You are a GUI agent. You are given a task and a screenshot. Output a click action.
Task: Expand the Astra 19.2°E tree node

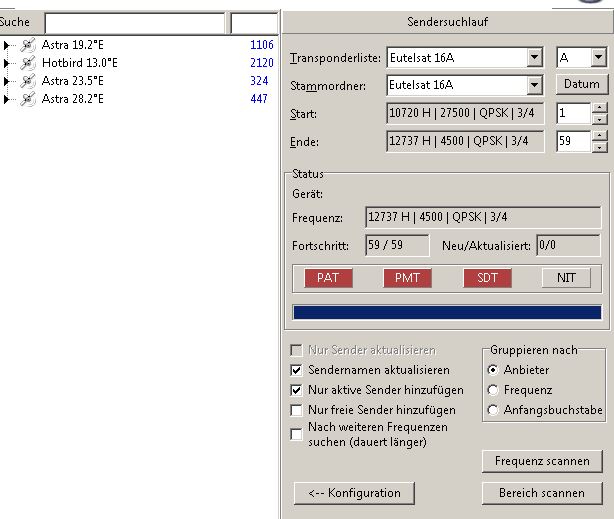(x=7, y=45)
